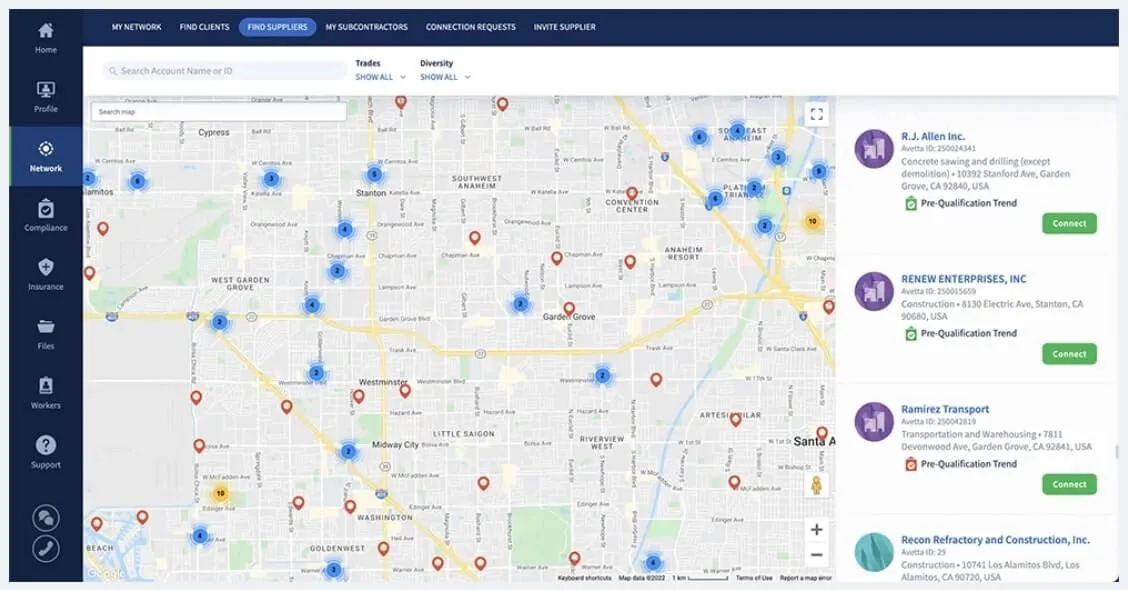Open the chat bubbles icon
The image size is (1128, 590).
45,517
